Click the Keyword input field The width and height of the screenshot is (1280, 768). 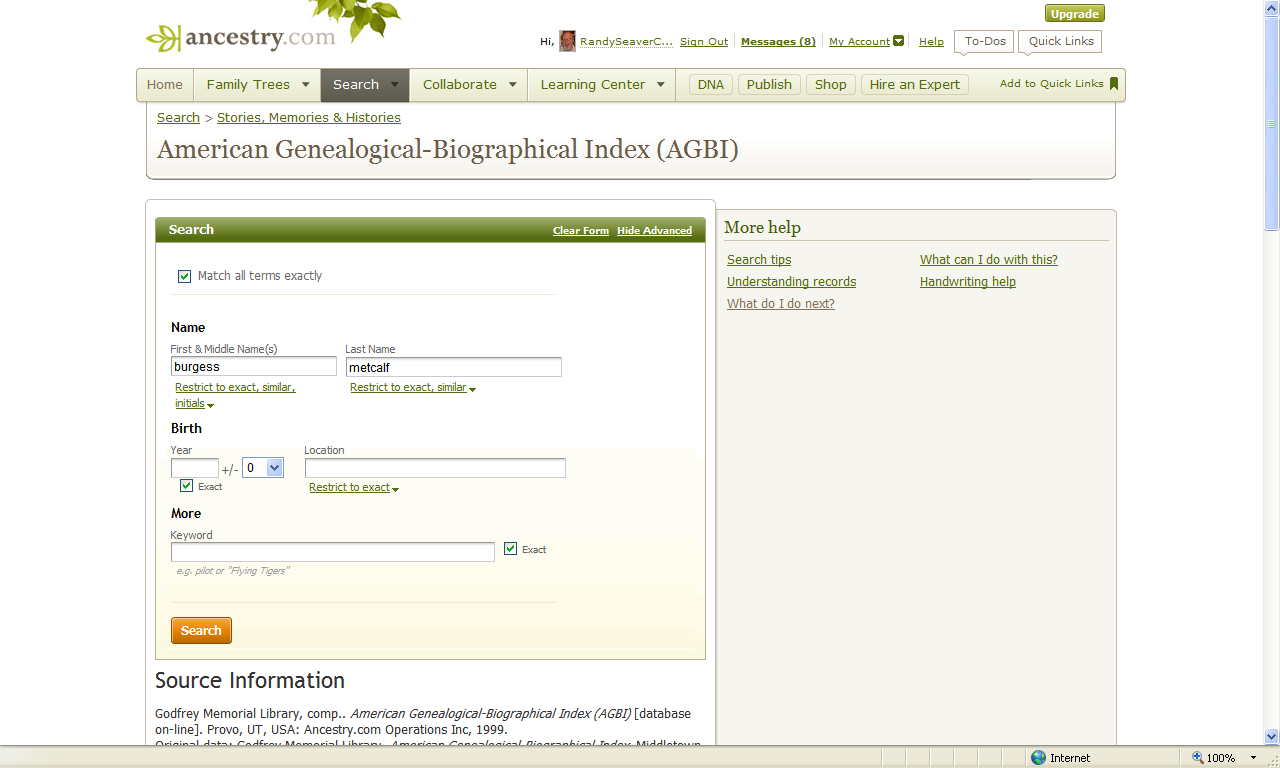pos(333,552)
